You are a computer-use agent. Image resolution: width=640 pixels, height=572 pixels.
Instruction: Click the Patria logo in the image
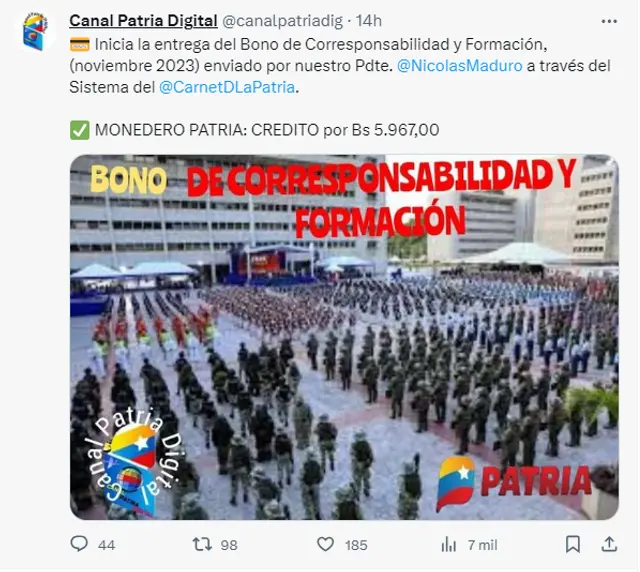point(514,483)
